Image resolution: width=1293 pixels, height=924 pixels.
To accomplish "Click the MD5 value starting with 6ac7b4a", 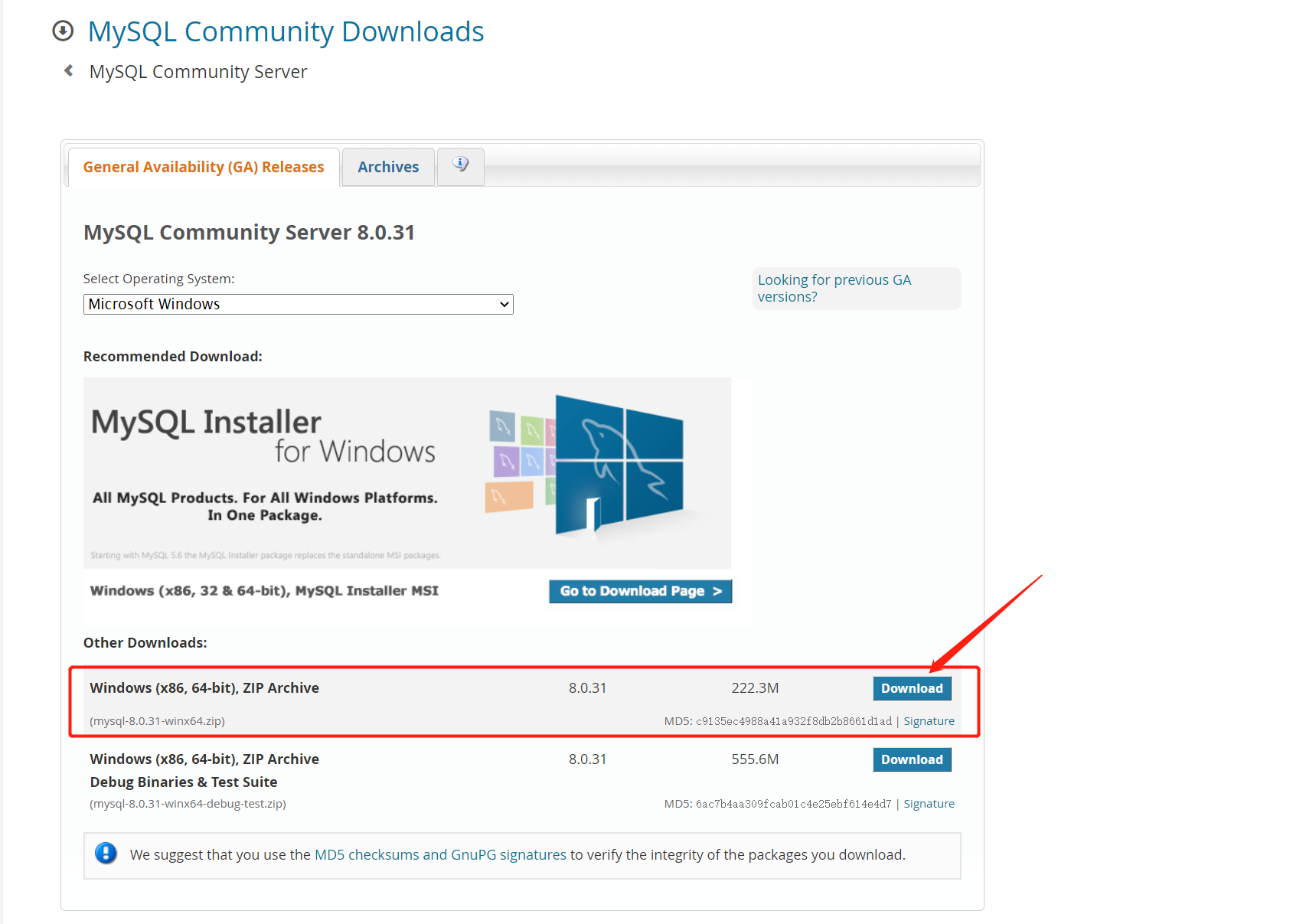I will coord(794,804).
